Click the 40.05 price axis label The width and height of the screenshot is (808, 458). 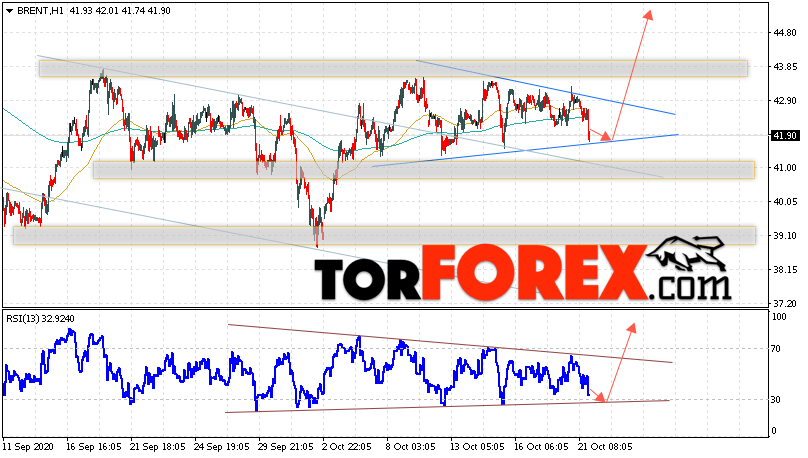click(x=784, y=202)
